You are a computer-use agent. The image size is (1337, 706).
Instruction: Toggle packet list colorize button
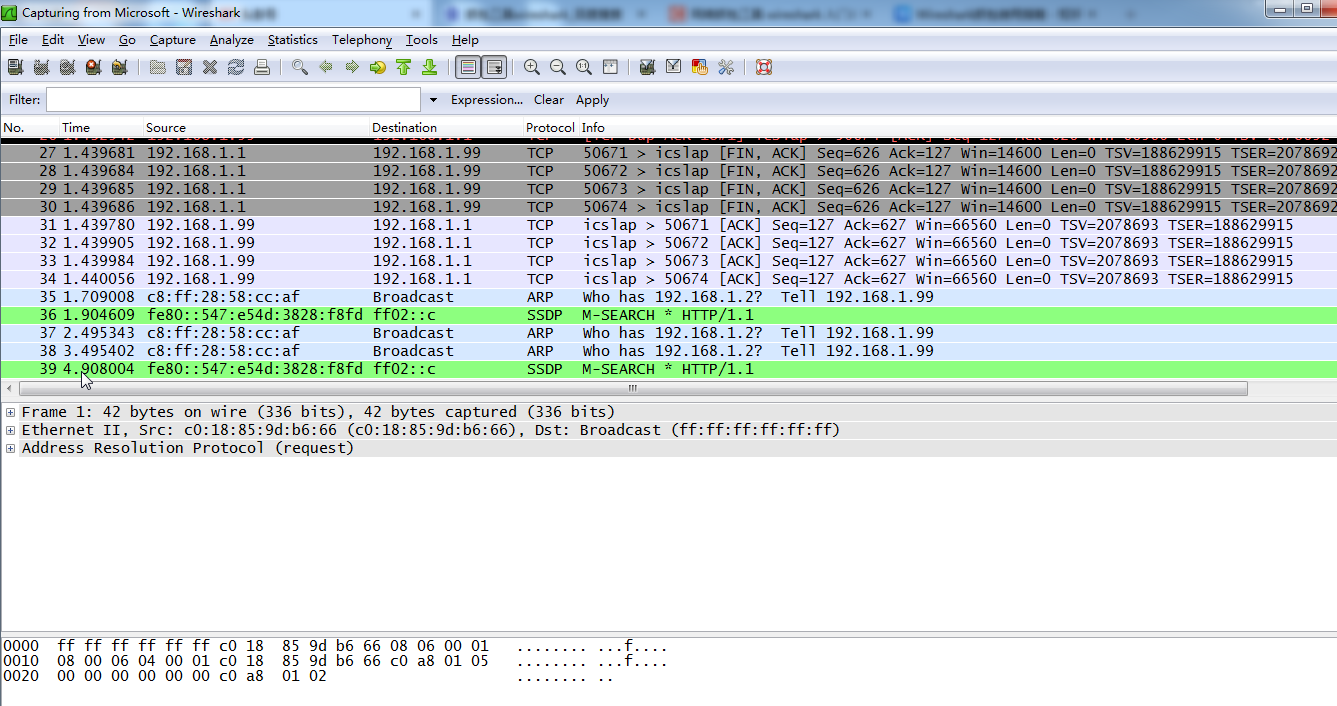pos(467,67)
